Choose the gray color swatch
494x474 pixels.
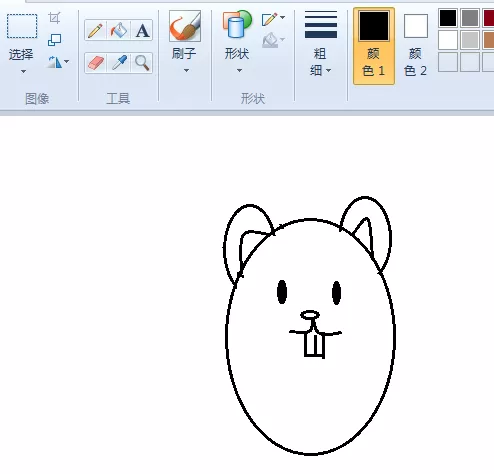(x=470, y=18)
